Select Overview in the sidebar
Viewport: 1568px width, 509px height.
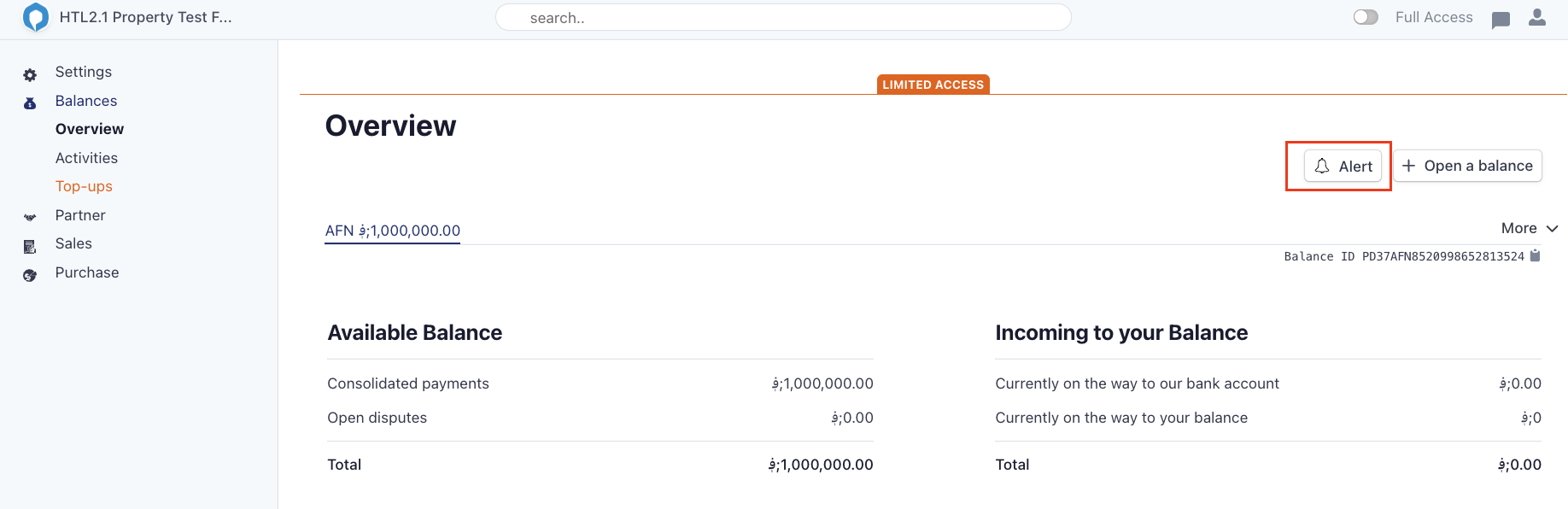pos(90,129)
